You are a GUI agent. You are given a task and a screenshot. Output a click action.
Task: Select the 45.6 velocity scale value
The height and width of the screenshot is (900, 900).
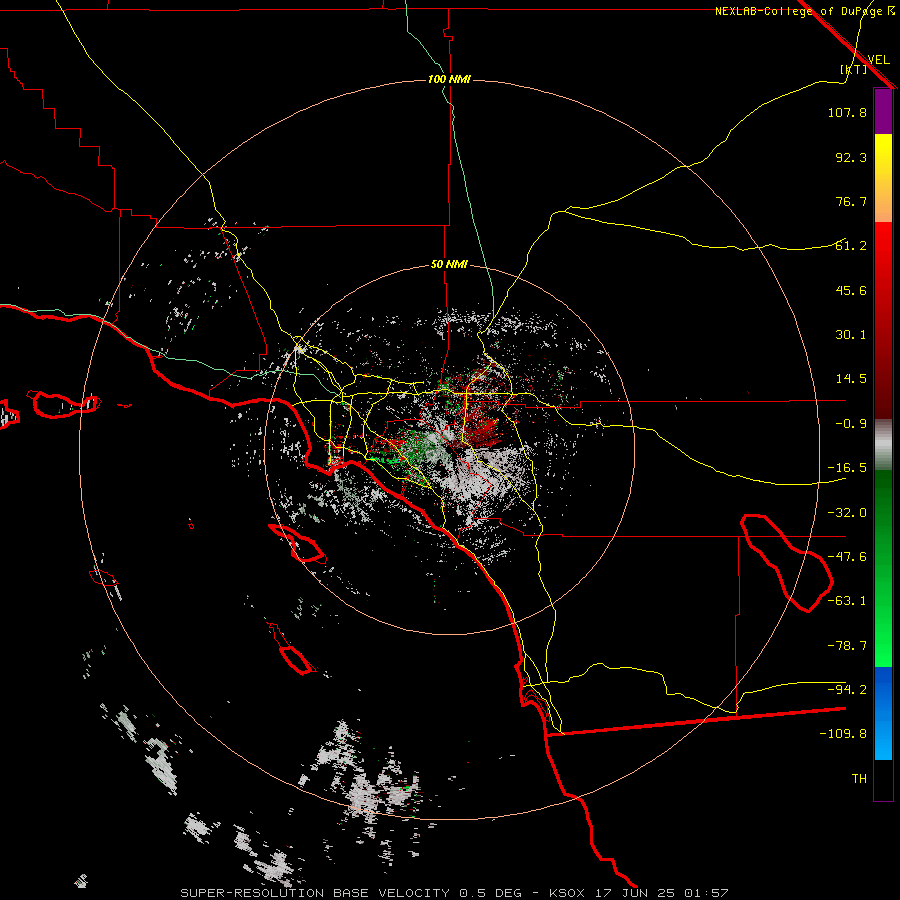pos(851,290)
